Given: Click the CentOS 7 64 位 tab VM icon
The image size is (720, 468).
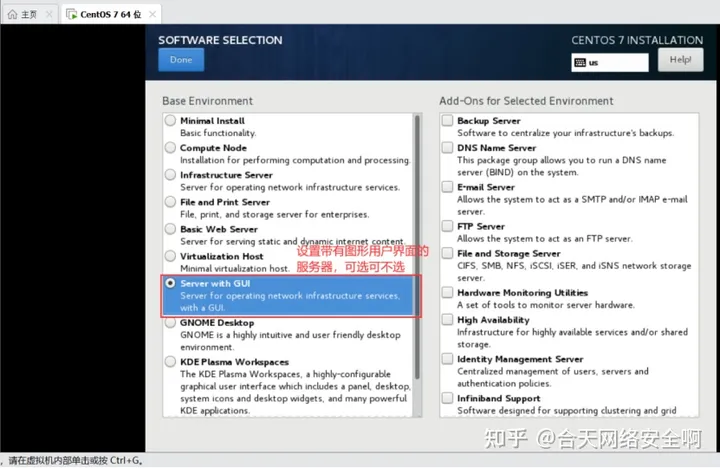Looking at the screenshot, I should (x=71, y=14).
